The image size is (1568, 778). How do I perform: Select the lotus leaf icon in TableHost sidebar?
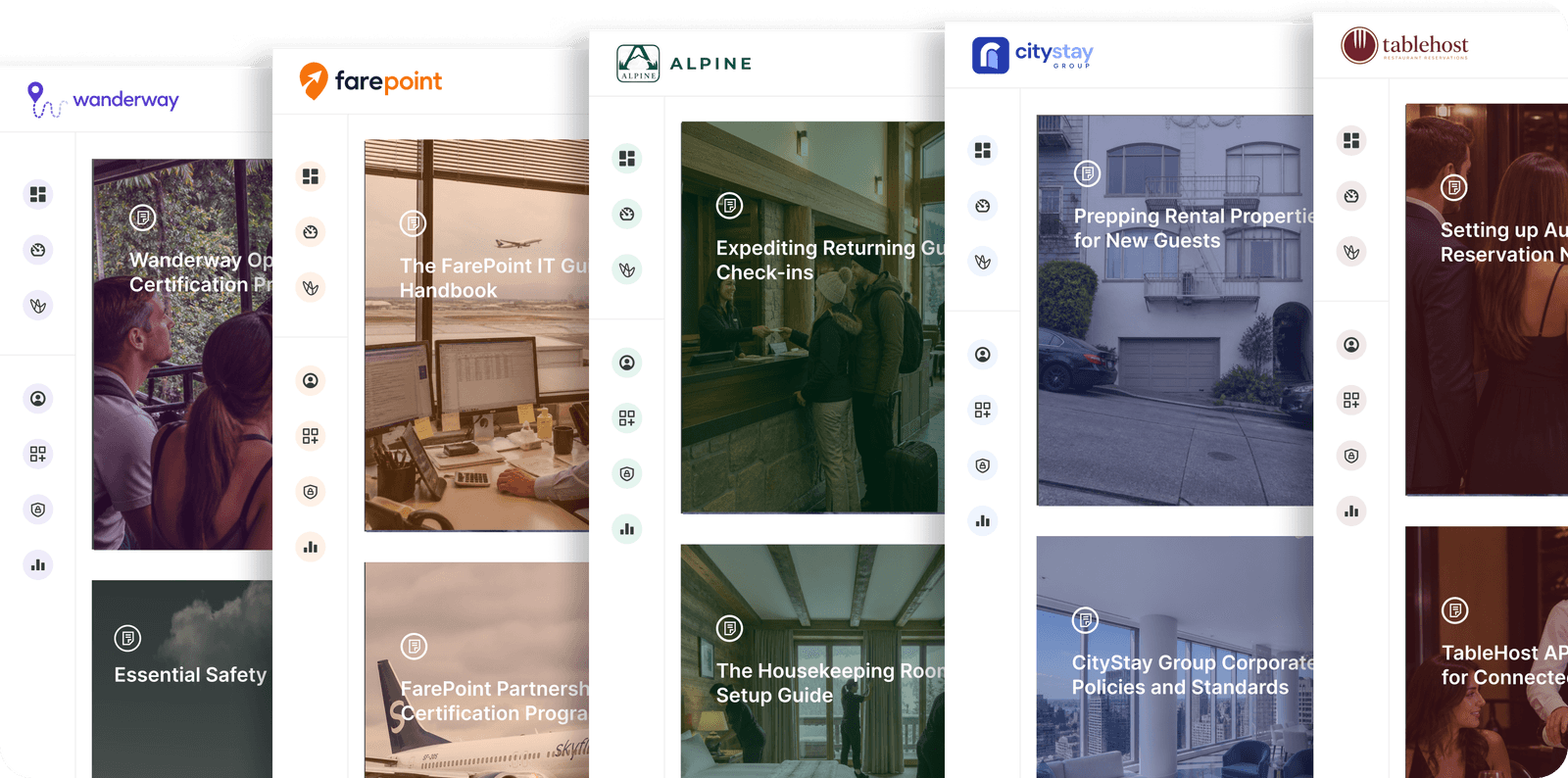(x=1351, y=252)
